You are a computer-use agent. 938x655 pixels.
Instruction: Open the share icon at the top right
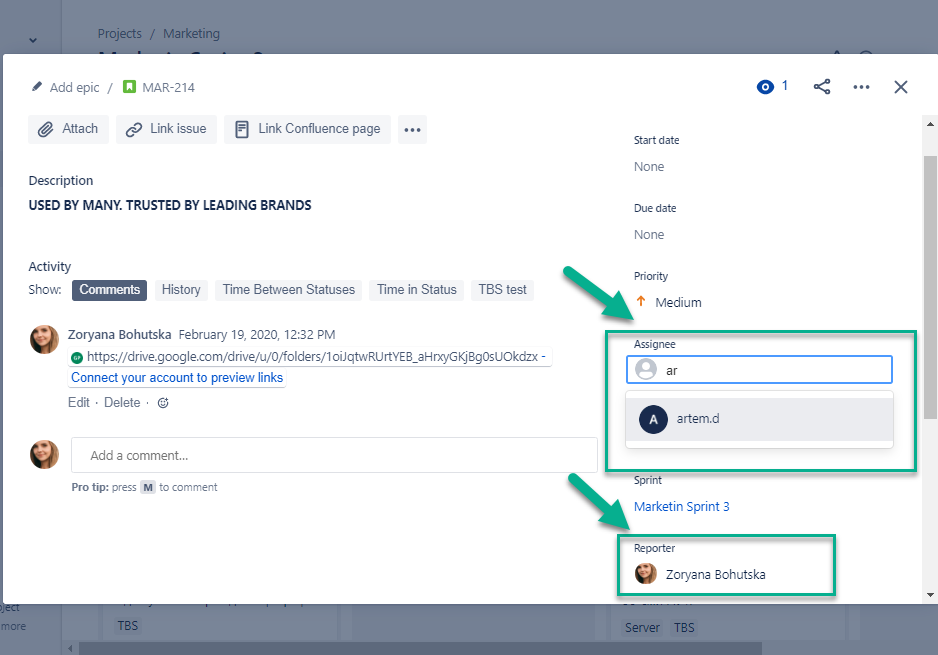(821, 87)
